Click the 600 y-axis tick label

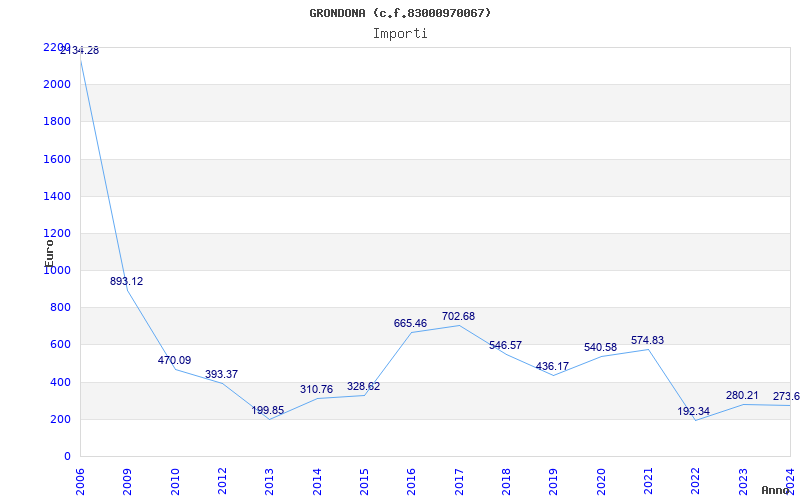(x=60, y=345)
